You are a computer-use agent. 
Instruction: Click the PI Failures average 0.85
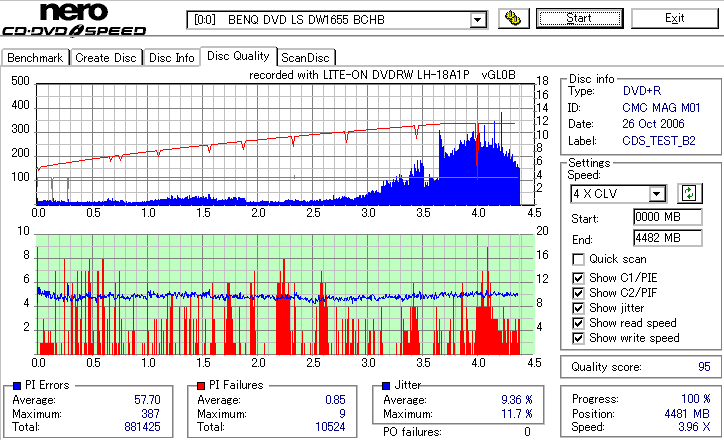tap(335, 400)
